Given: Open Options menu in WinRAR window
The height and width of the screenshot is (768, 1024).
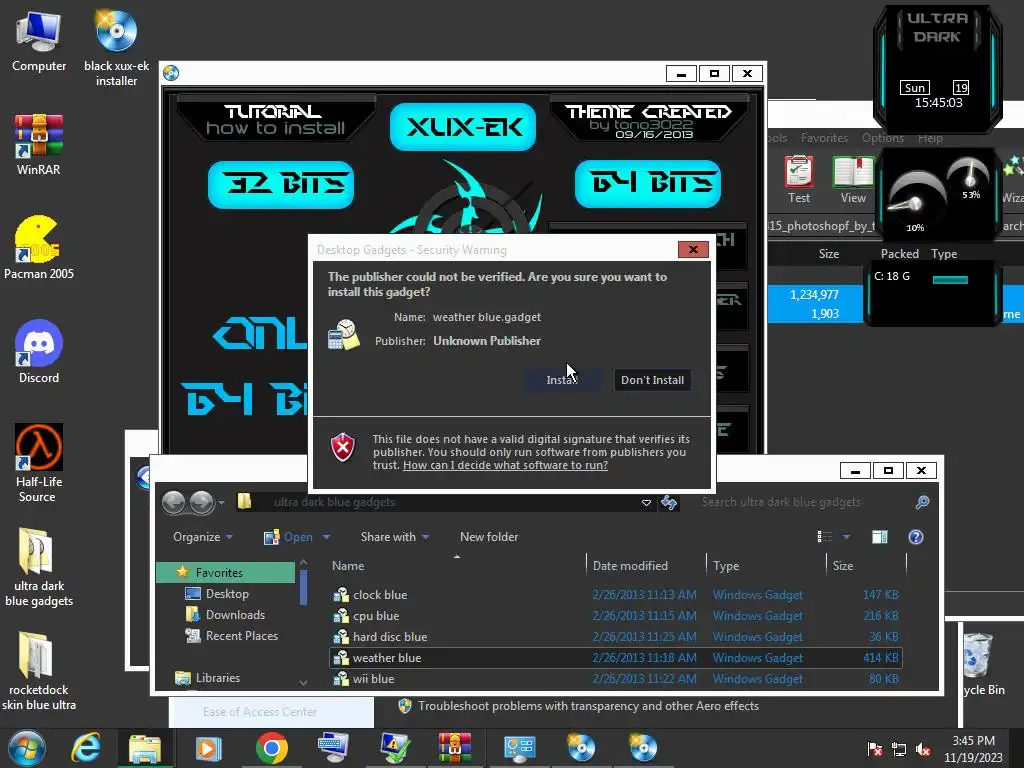Looking at the screenshot, I should [x=882, y=138].
